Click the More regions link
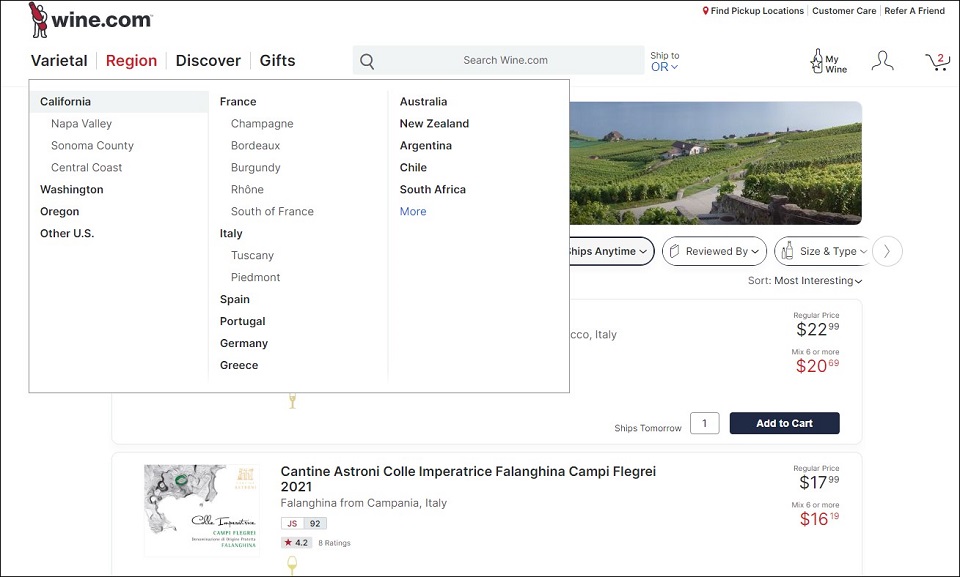The width and height of the screenshot is (960, 577). pyautogui.click(x=413, y=212)
